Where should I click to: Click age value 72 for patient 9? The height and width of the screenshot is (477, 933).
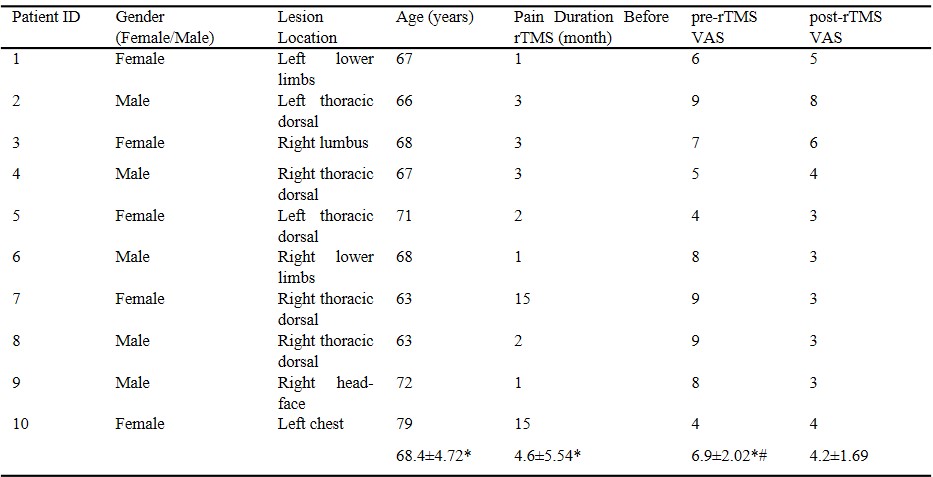(x=405, y=382)
